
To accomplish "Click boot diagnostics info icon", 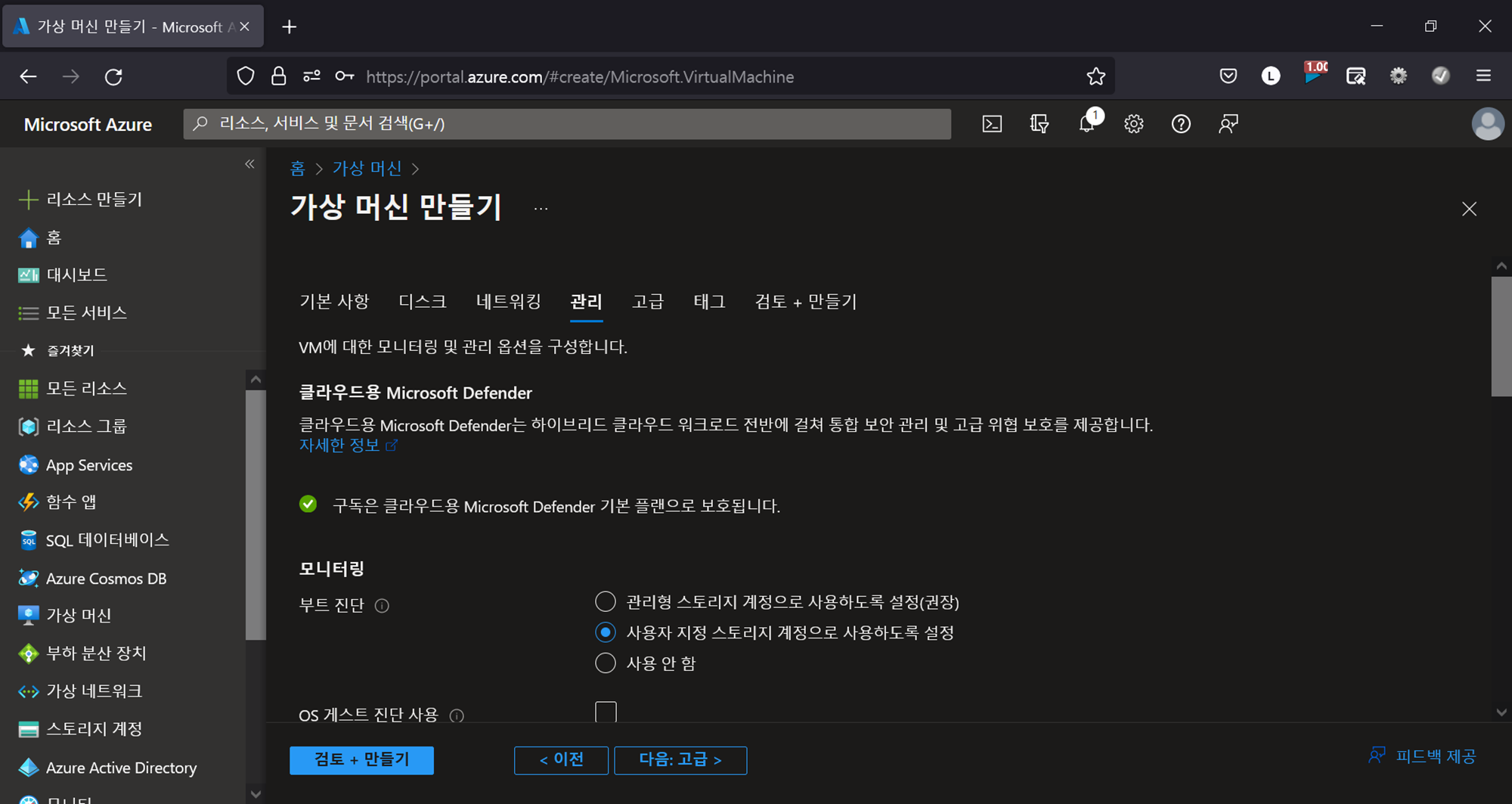I will [382, 606].
